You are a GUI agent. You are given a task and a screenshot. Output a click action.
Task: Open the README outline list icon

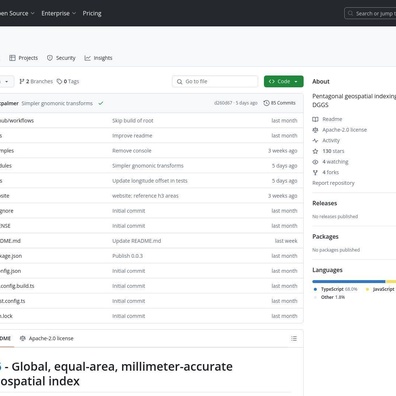pos(294,338)
